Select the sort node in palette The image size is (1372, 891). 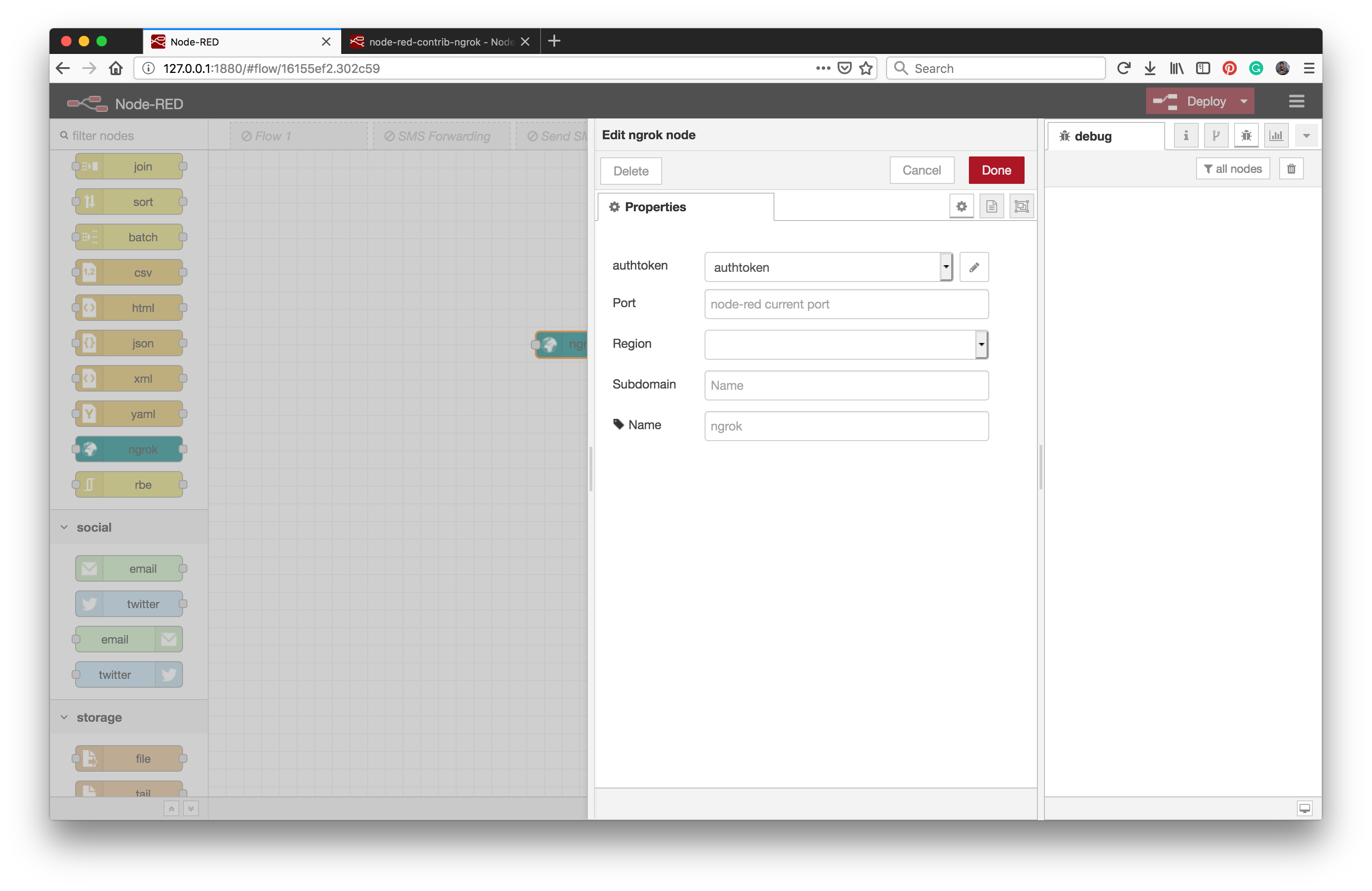pos(129,202)
